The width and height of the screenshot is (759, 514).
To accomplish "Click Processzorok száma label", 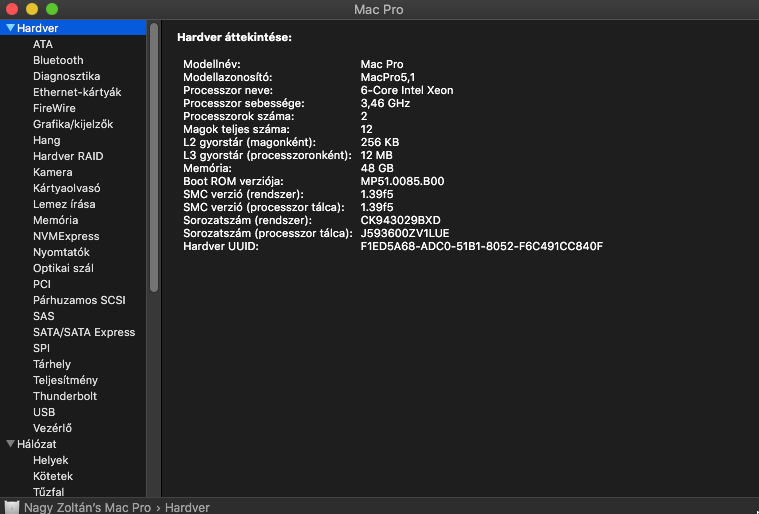I will (238, 116).
